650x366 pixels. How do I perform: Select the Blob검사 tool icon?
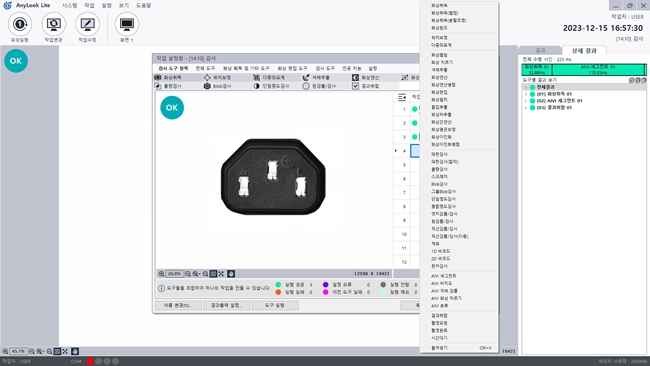207,86
